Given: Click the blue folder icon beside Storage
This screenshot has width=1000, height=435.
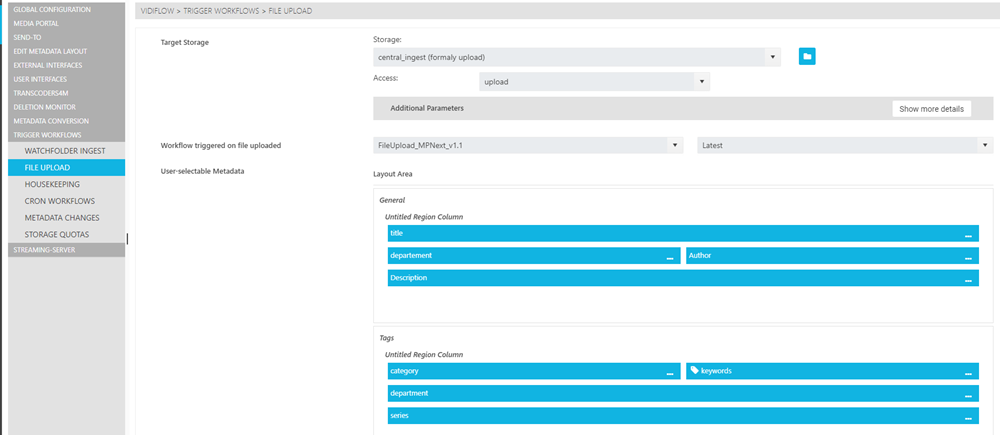Looking at the screenshot, I should tap(807, 57).
